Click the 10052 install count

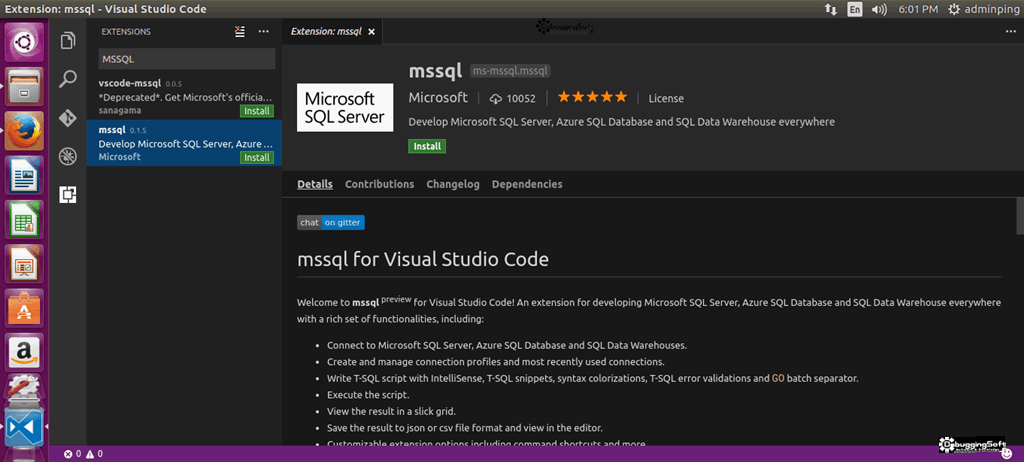520,99
